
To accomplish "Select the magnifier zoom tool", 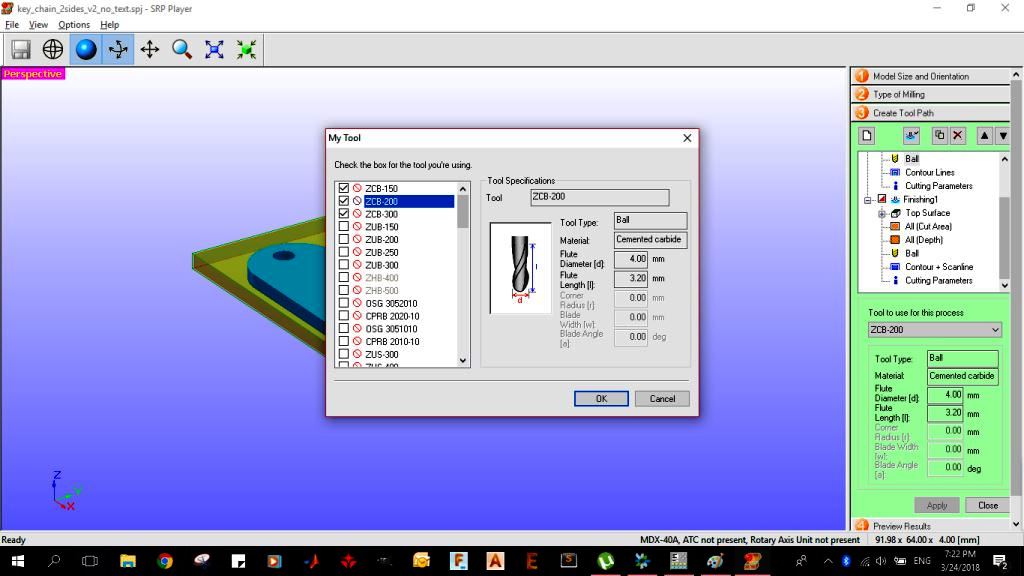I will point(182,50).
